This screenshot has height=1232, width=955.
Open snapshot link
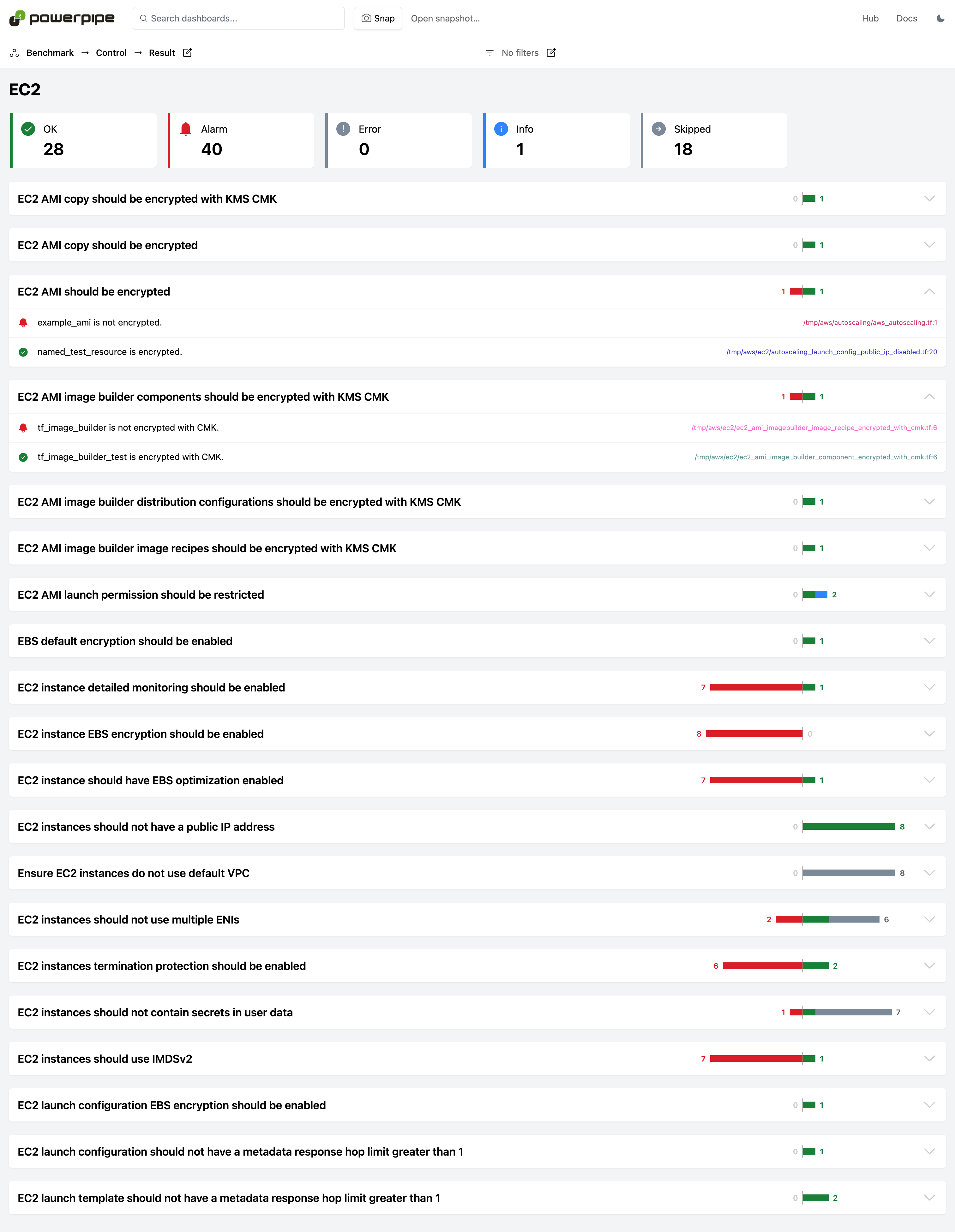coord(445,18)
